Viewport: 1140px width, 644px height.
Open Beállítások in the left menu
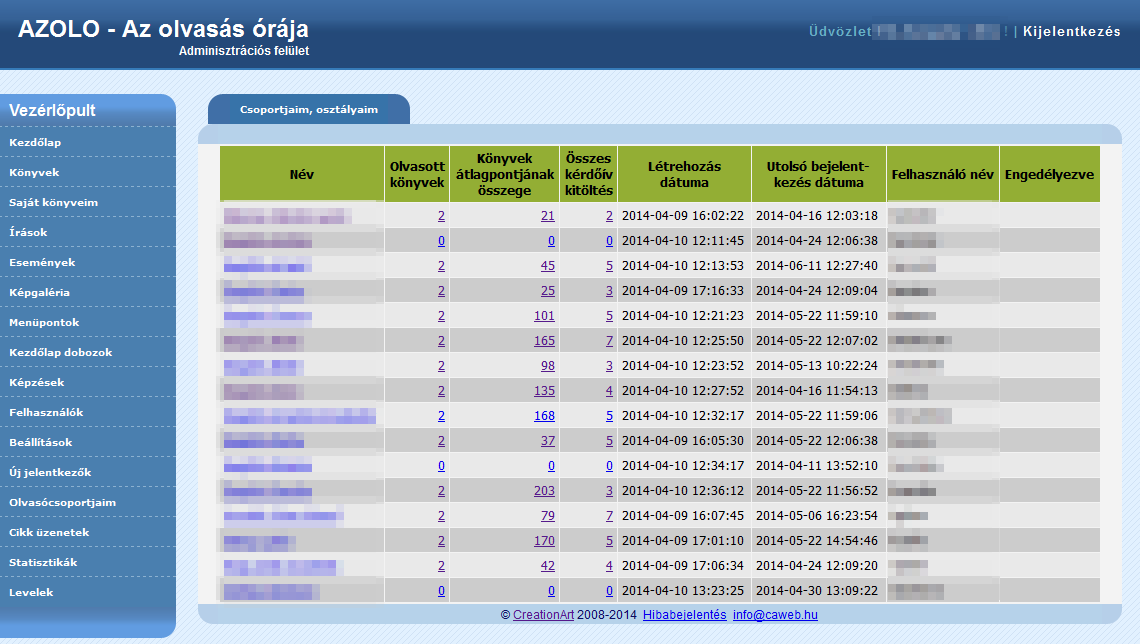tap(41, 442)
